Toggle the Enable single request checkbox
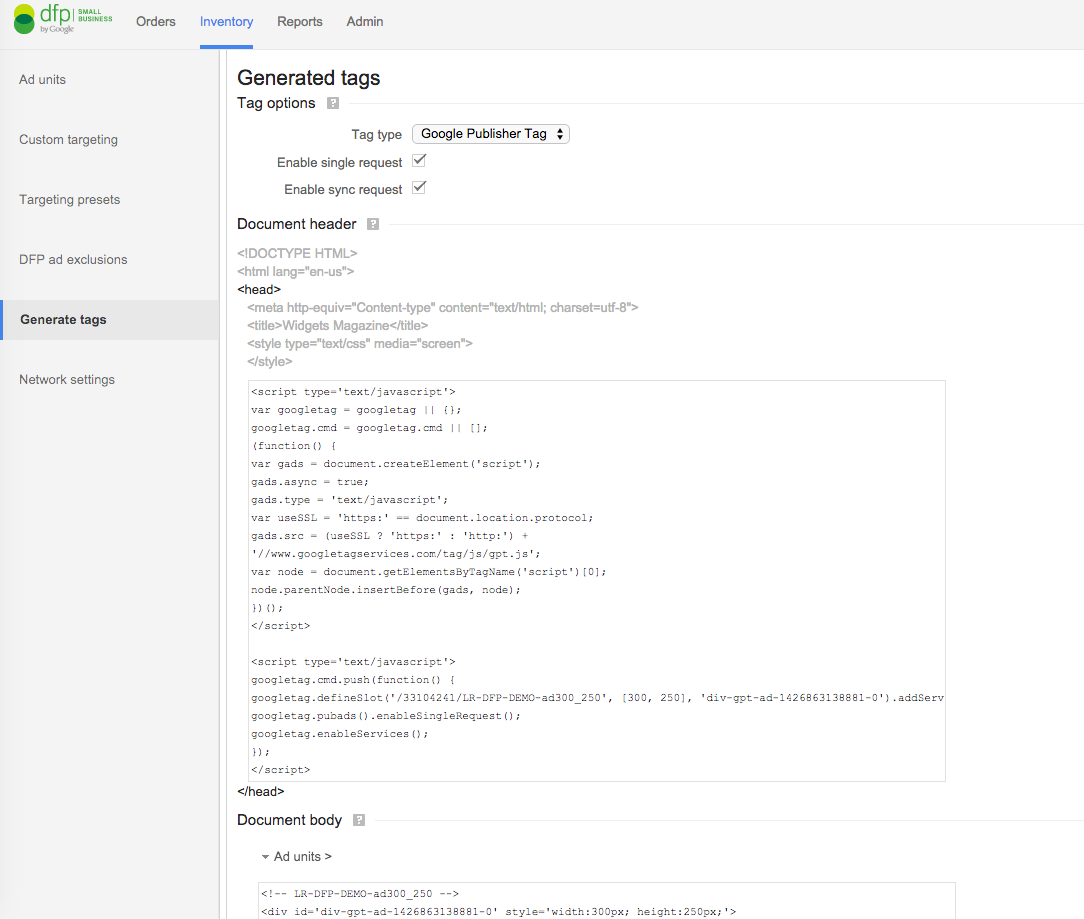 [x=419, y=161]
